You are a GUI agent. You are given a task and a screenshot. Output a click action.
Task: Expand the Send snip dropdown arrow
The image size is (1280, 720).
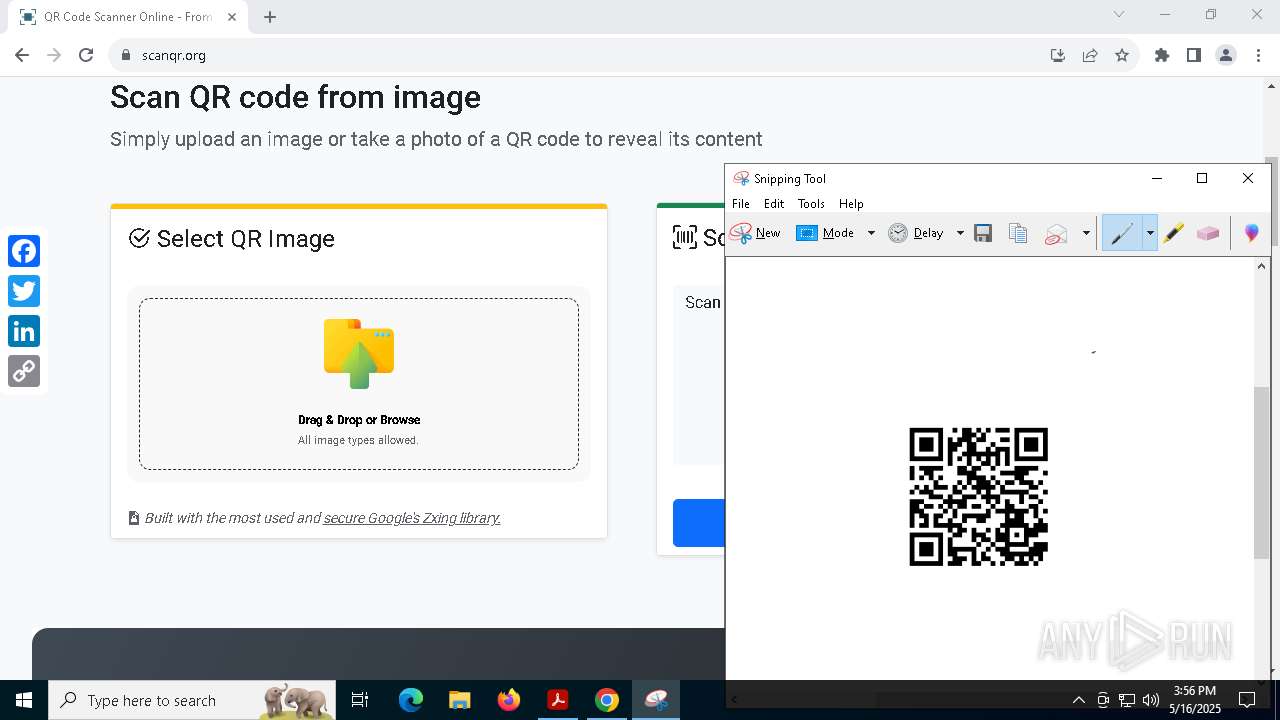tap(1086, 233)
